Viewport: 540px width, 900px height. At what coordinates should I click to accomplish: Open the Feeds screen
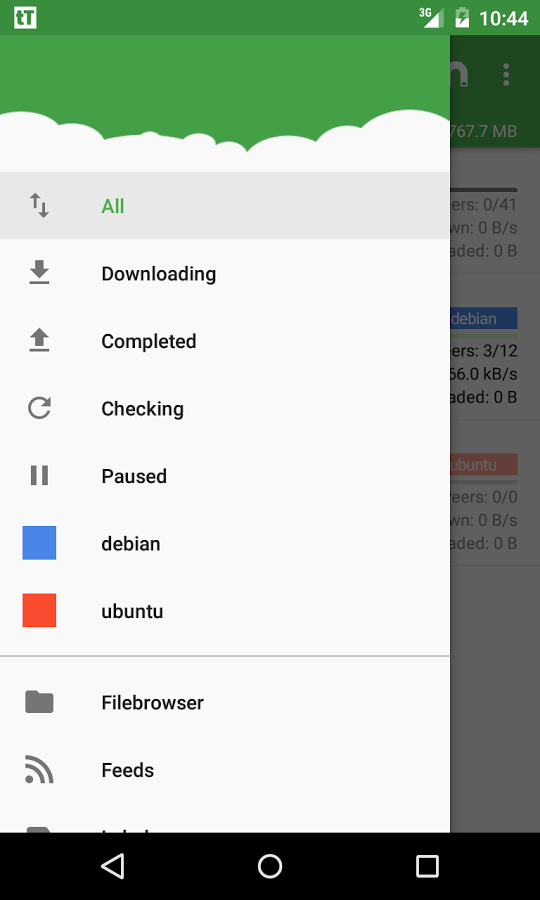point(225,770)
